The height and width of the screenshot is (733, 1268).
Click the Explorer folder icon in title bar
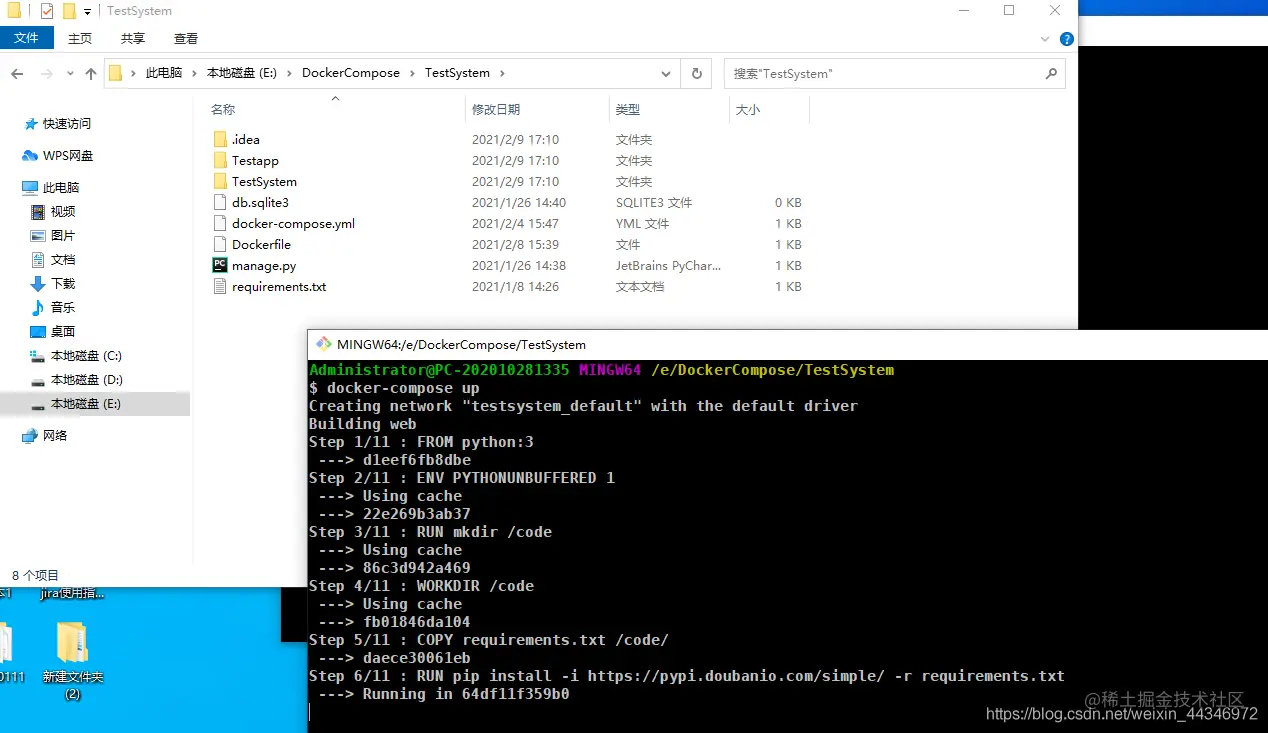point(14,11)
